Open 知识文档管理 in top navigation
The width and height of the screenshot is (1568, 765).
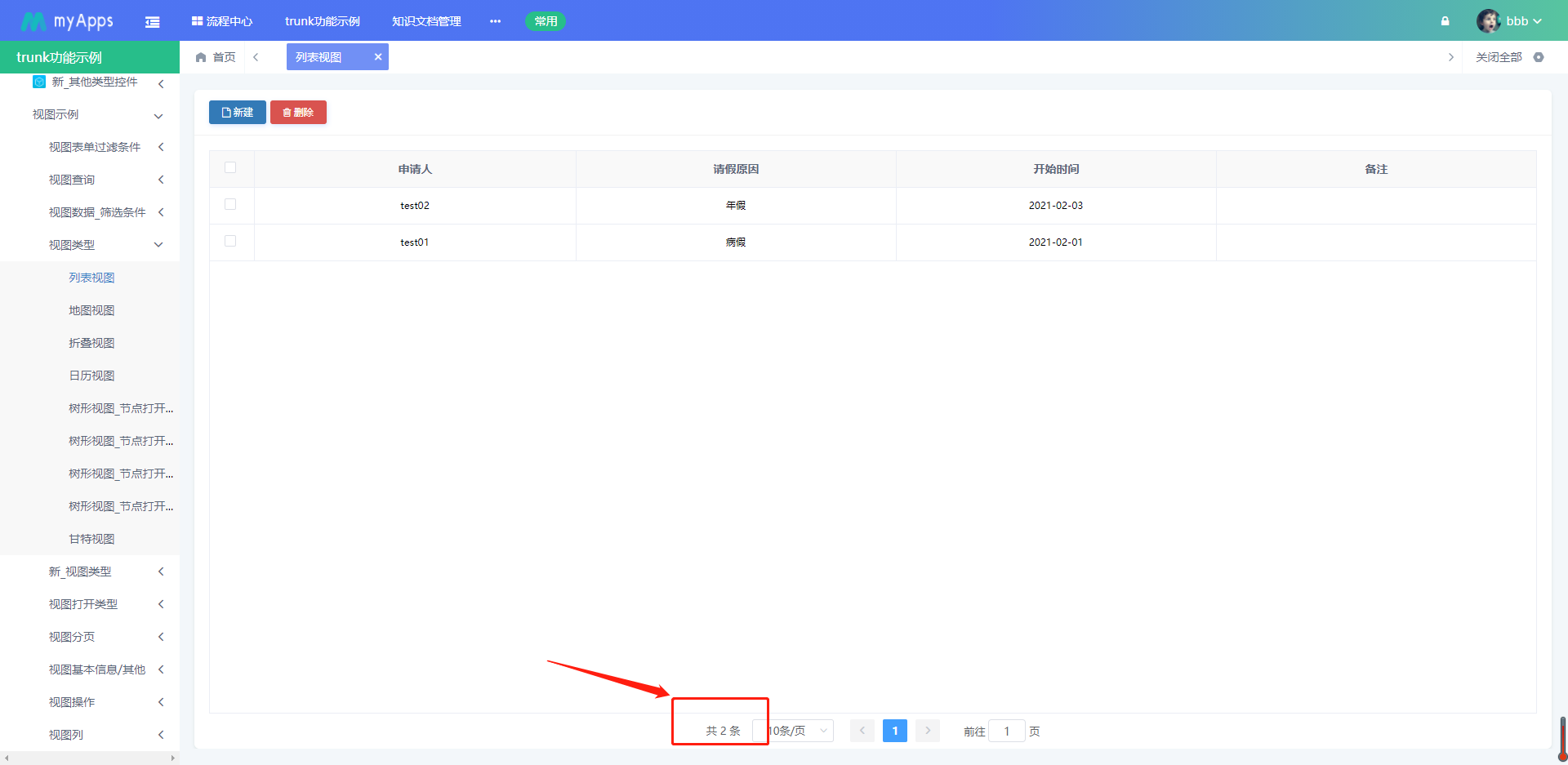click(426, 21)
